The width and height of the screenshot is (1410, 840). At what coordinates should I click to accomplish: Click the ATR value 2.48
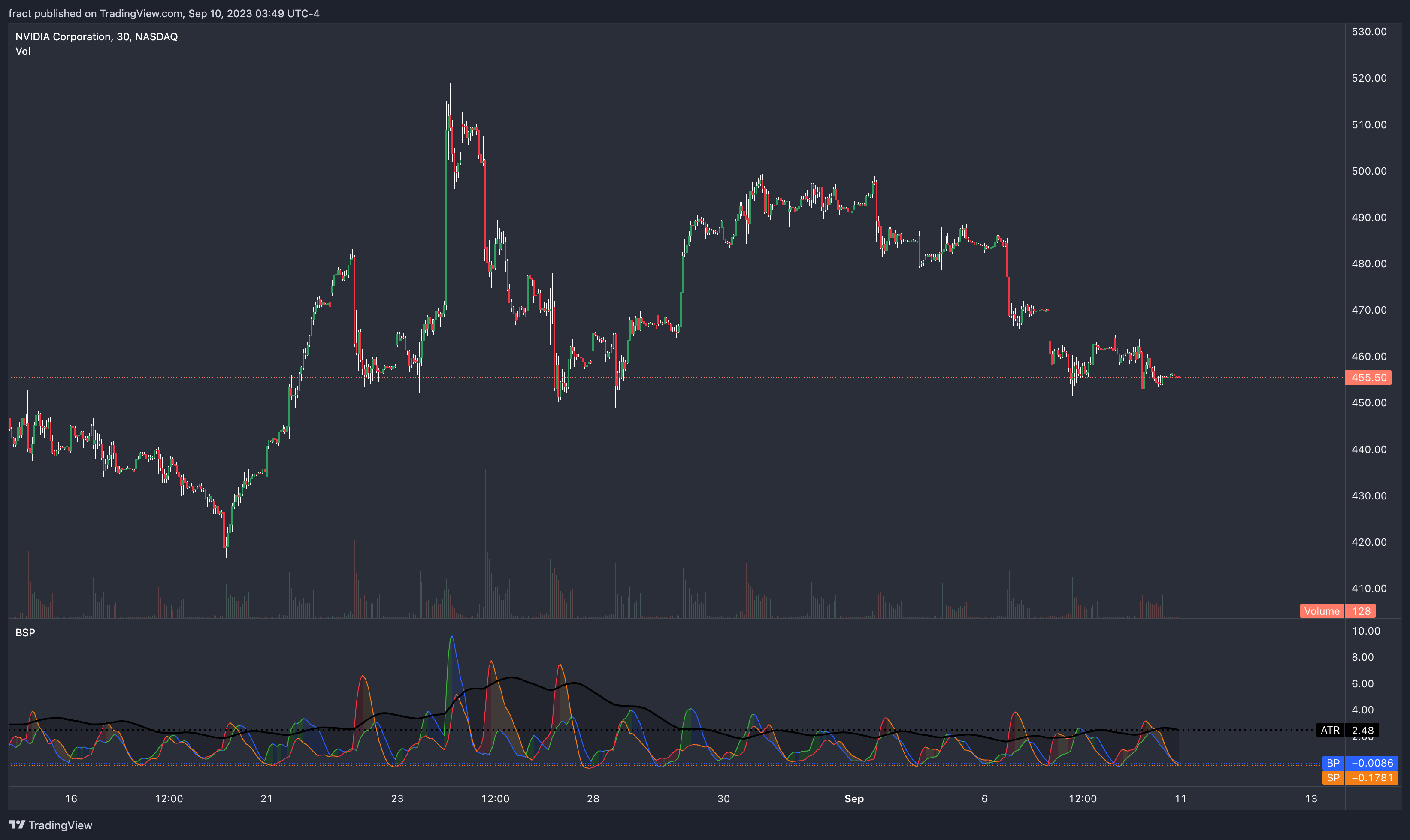1362,730
